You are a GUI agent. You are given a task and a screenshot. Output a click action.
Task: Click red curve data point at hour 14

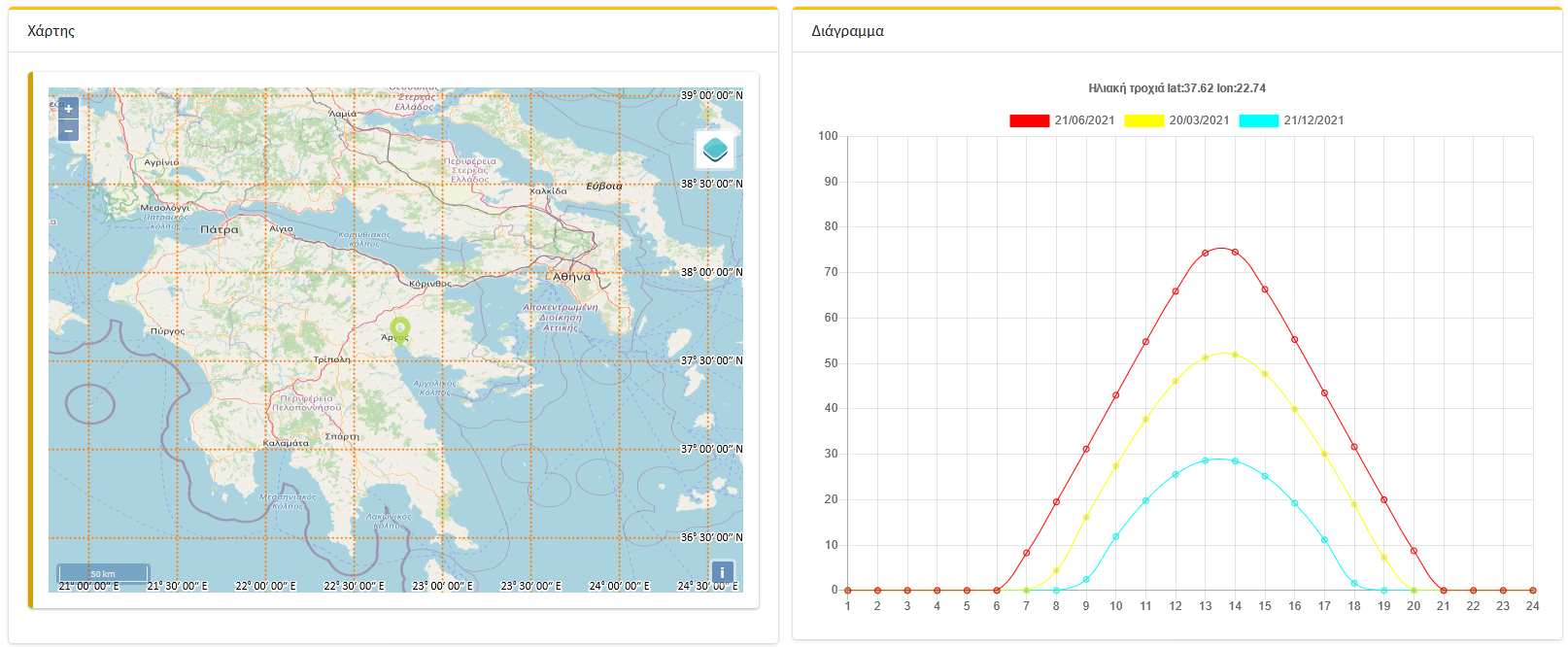coord(1235,253)
